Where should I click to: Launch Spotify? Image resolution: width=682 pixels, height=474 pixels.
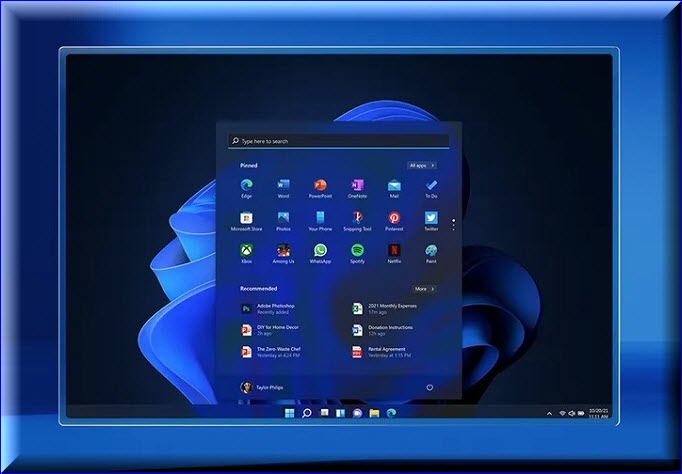coord(357,254)
